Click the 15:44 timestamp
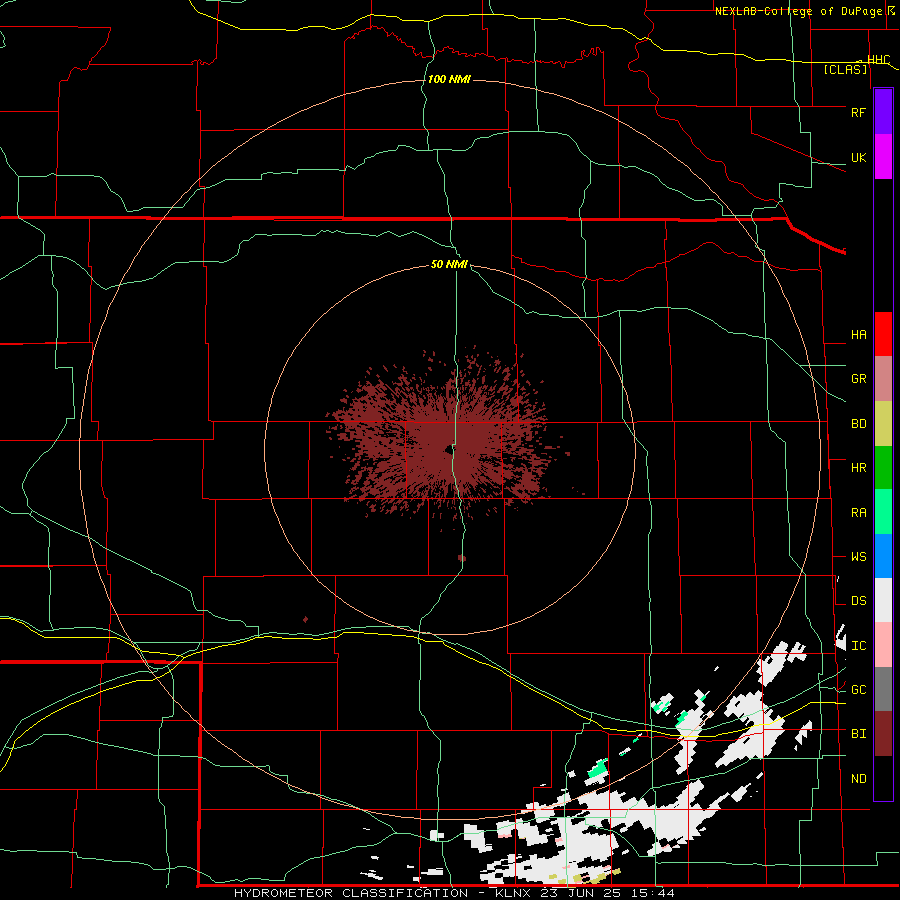 (654, 893)
